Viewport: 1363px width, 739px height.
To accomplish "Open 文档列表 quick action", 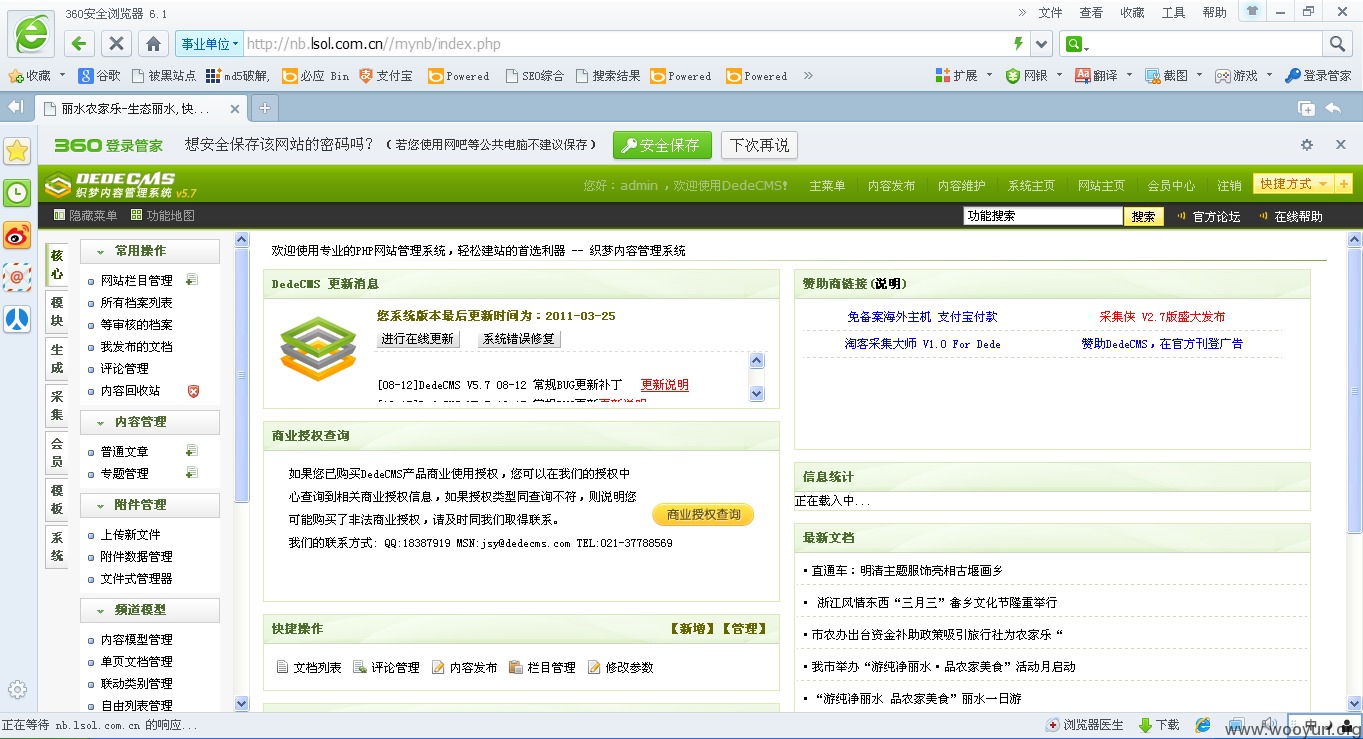I will pos(309,667).
